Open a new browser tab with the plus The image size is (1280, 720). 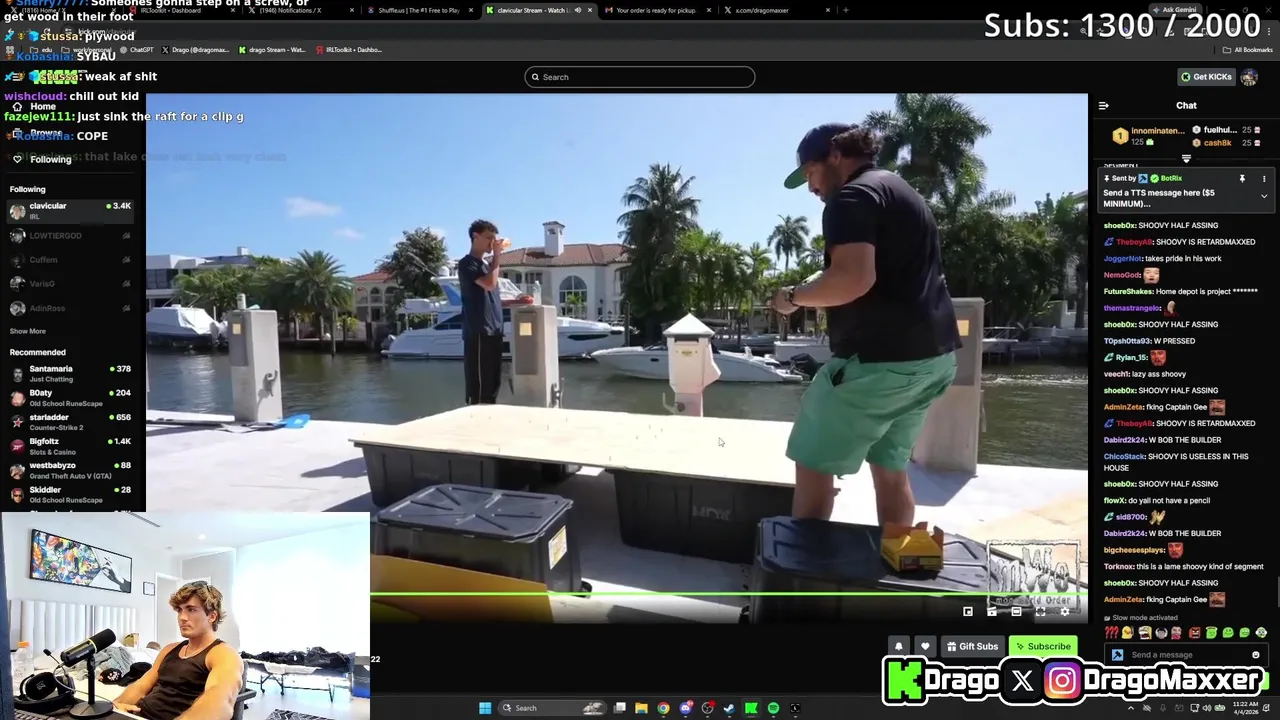click(x=846, y=10)
